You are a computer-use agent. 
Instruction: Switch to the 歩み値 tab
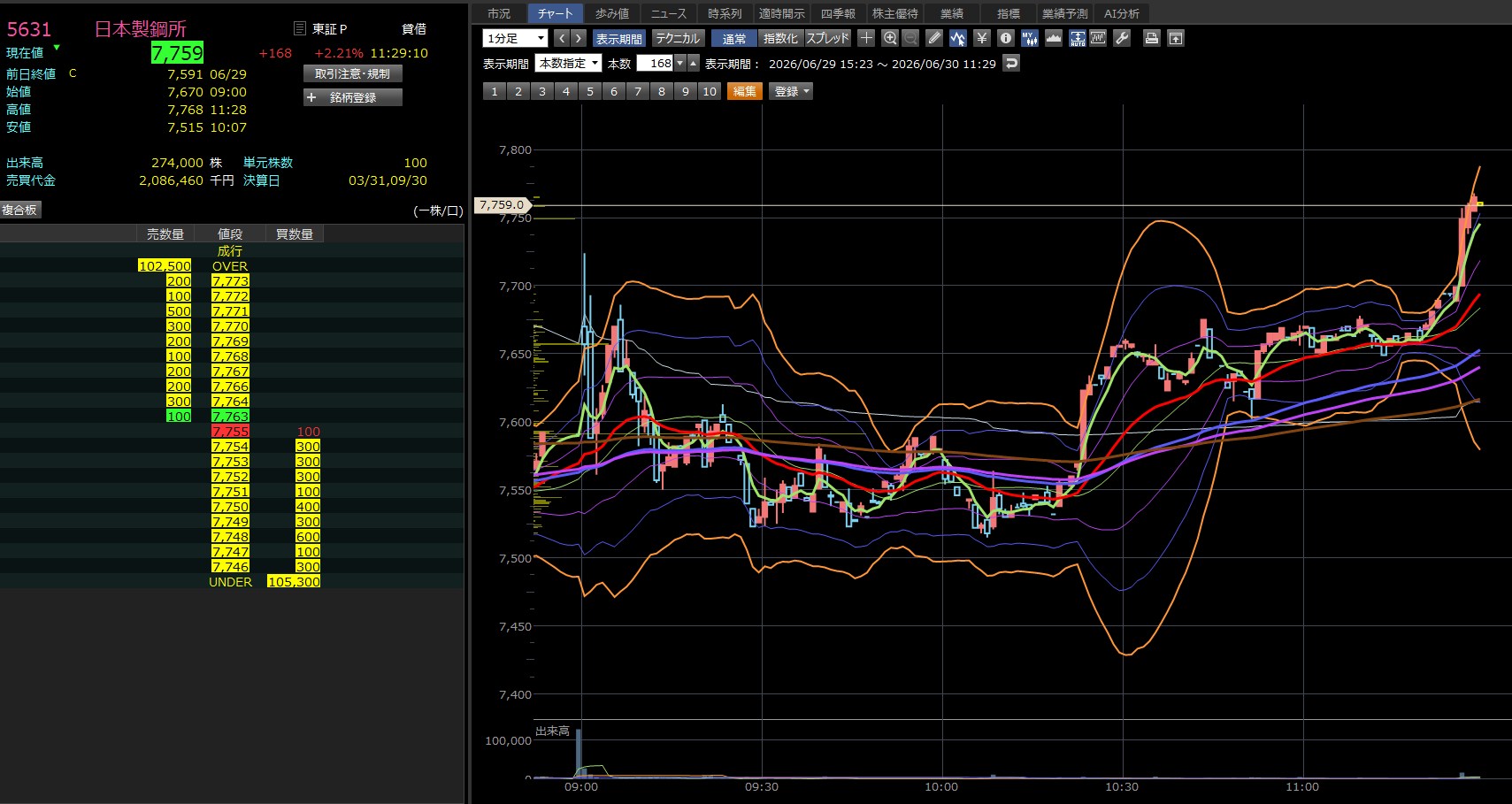(611, 13)
